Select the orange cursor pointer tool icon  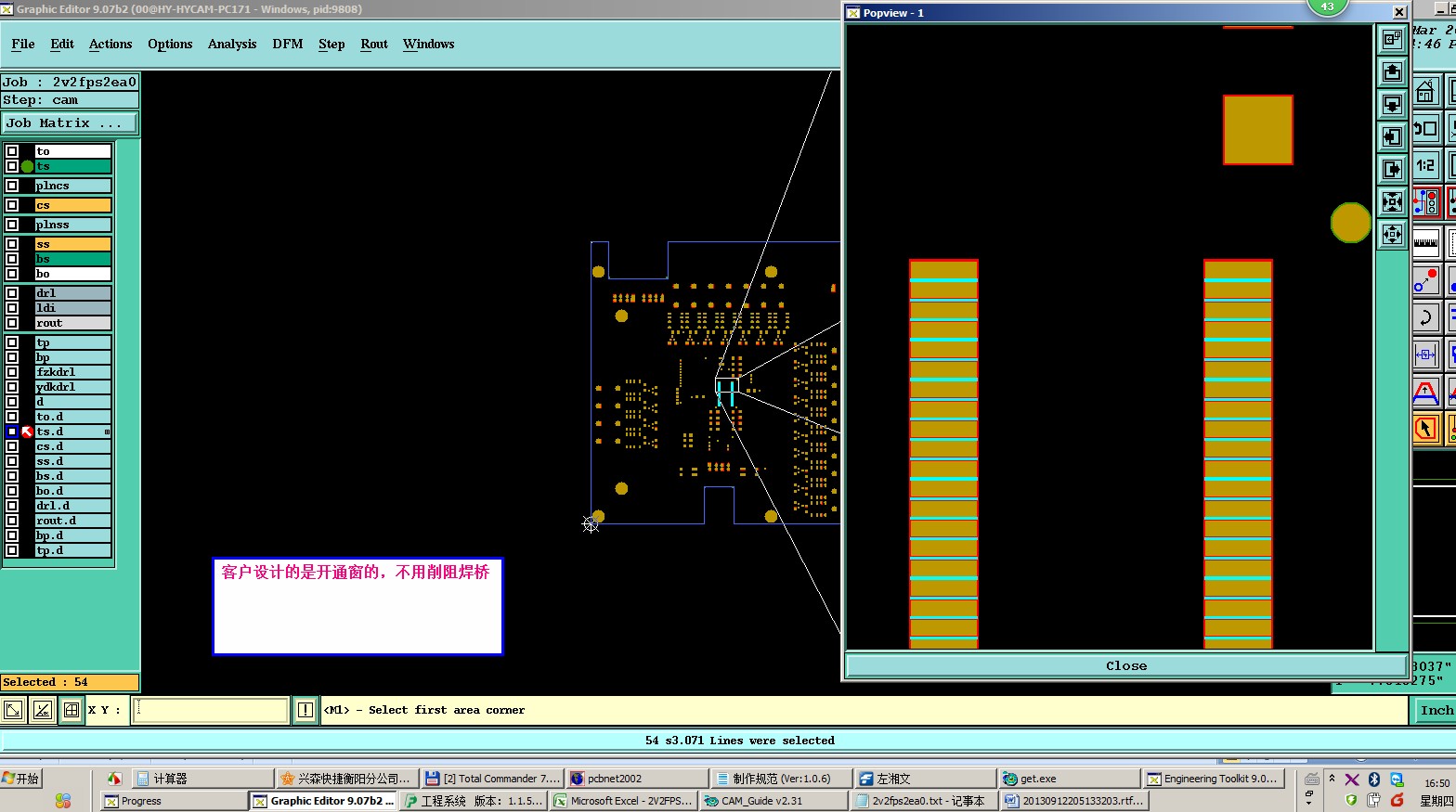[1426, 428]
